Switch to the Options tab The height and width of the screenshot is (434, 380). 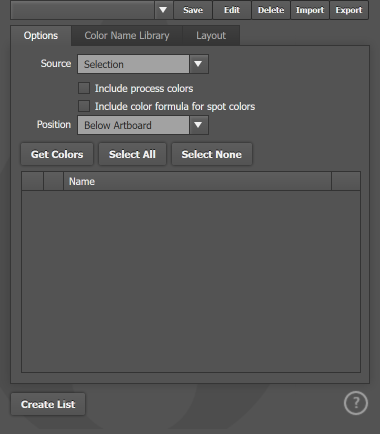[x=41, y=36]
